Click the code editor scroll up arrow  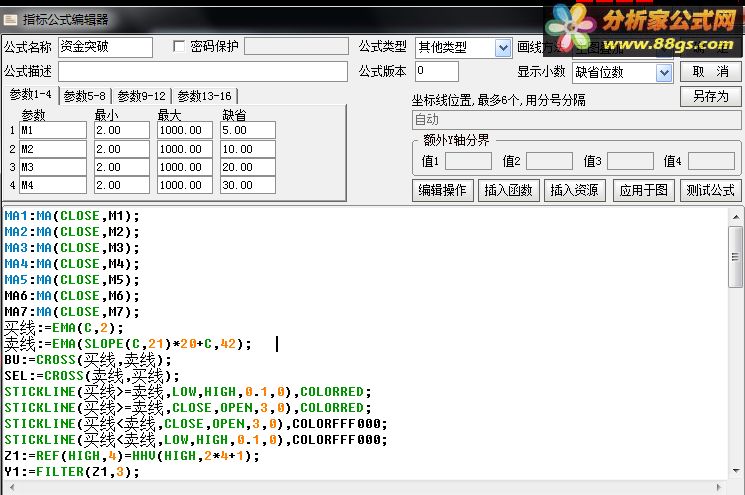point(735,218)
